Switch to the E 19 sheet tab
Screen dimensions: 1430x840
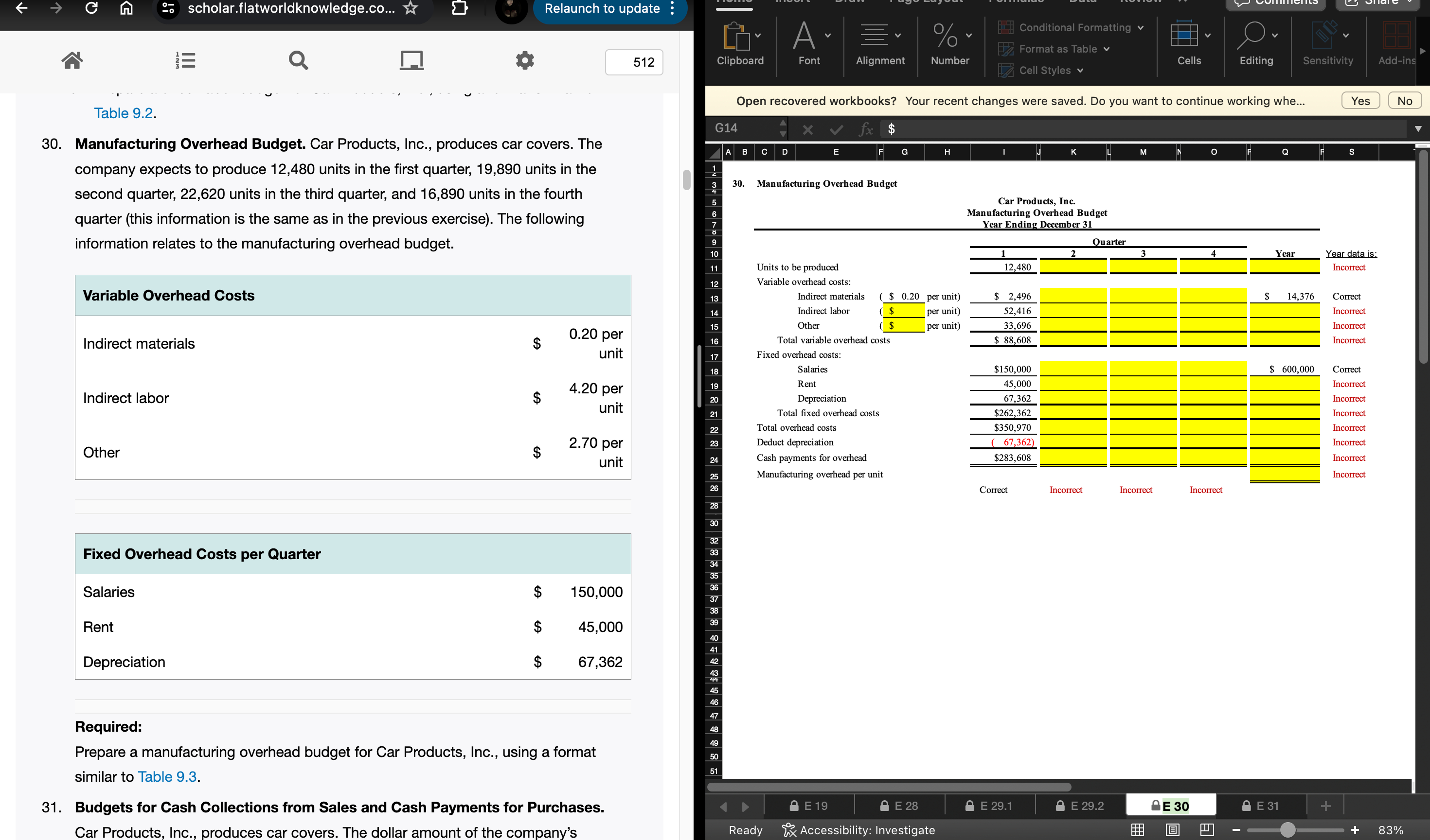[x=809, y=806]
